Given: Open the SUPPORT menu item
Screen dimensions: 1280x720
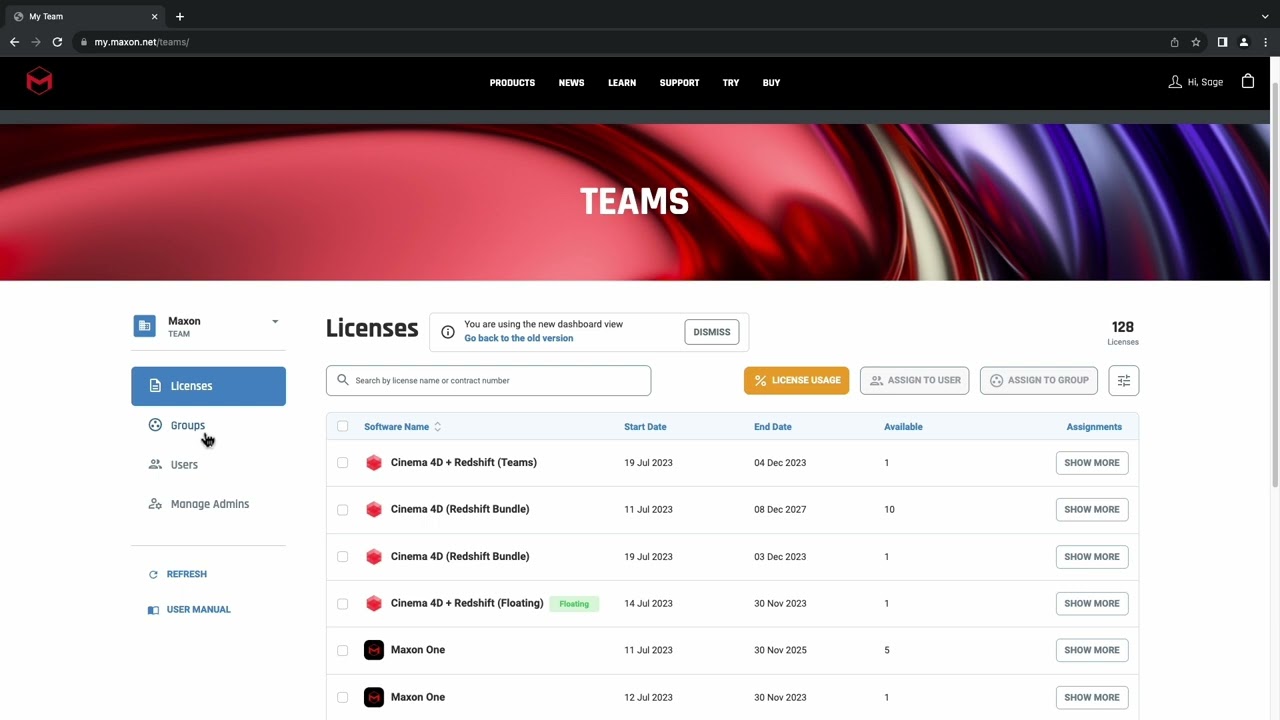Looking at the screenshot, I should (x=679, y=83).
